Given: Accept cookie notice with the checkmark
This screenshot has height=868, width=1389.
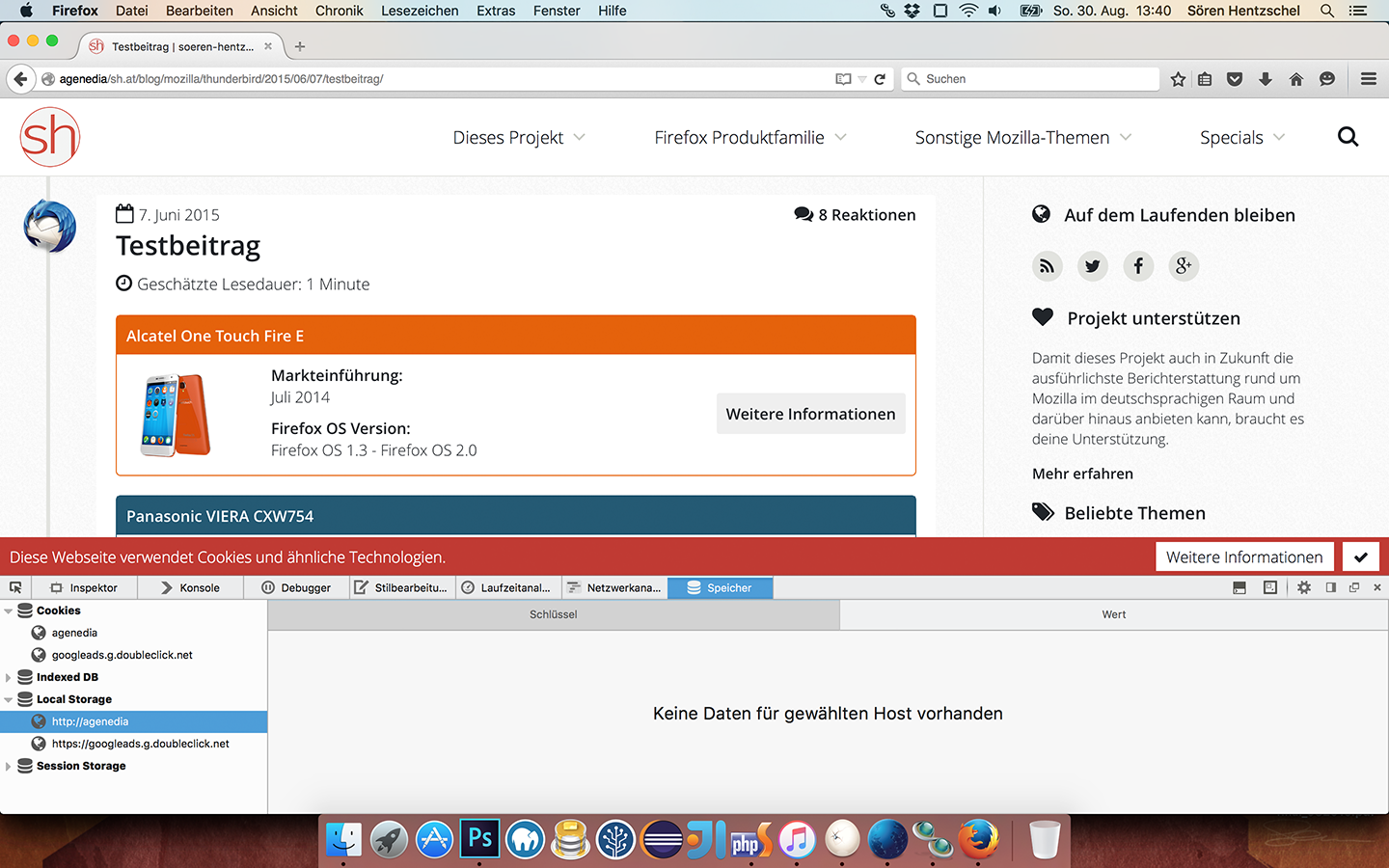Looking at the screenshot, I should [1360, 557].
